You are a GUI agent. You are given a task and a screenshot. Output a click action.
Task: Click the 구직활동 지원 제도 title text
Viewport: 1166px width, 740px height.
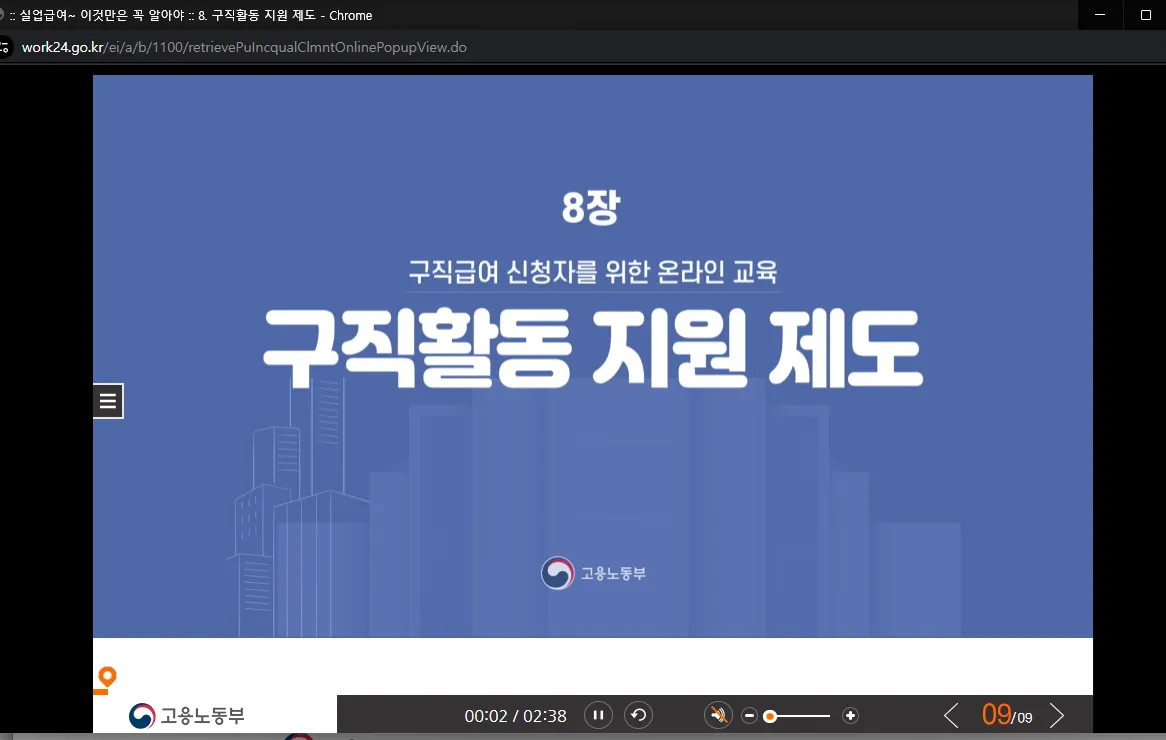click(593, 349)
